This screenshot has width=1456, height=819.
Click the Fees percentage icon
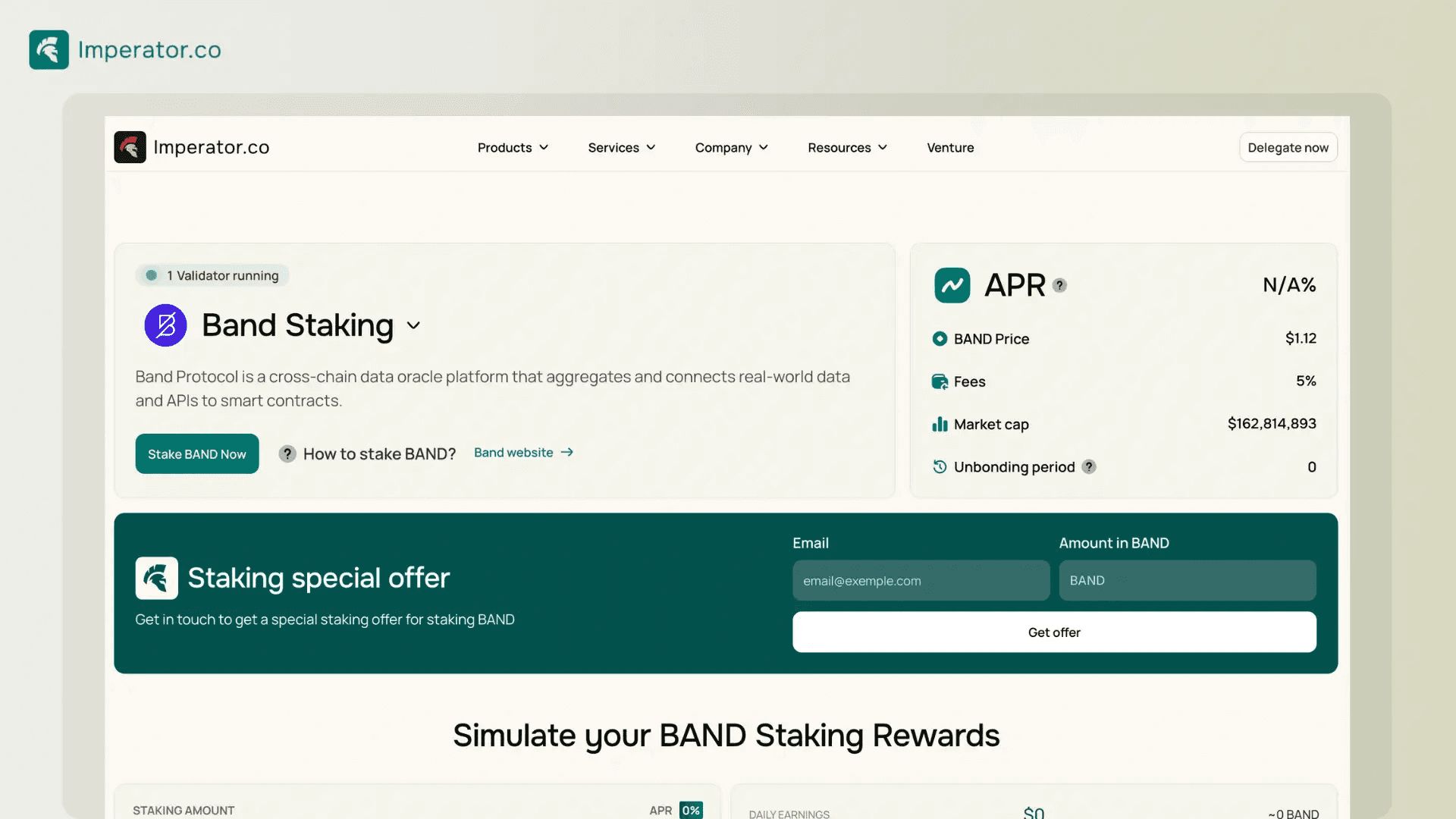tap(938, 381)
